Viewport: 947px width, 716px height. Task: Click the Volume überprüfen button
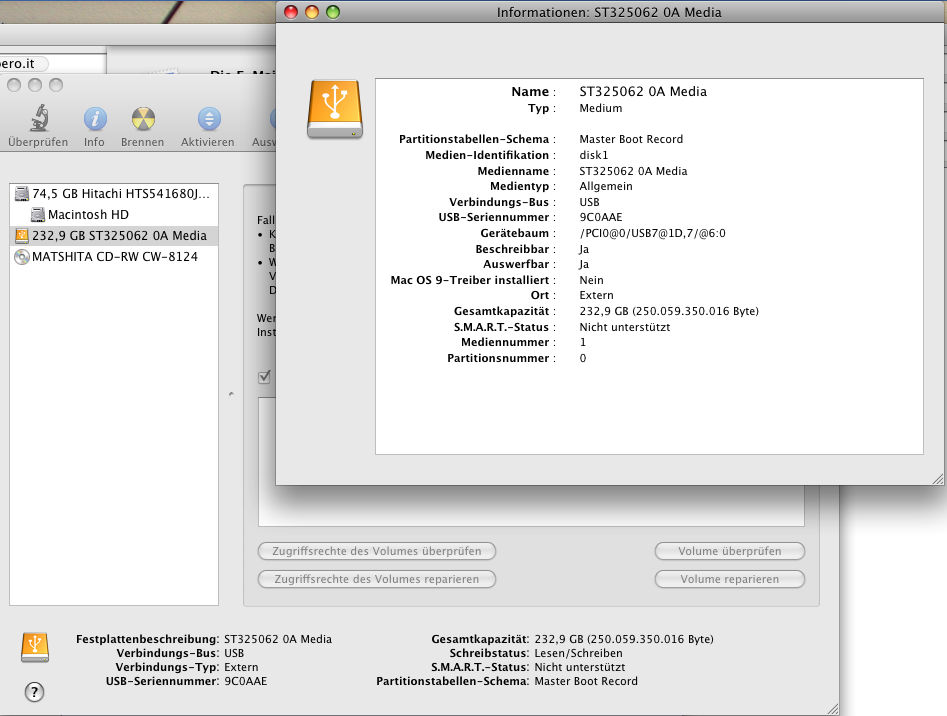(730, 551)
